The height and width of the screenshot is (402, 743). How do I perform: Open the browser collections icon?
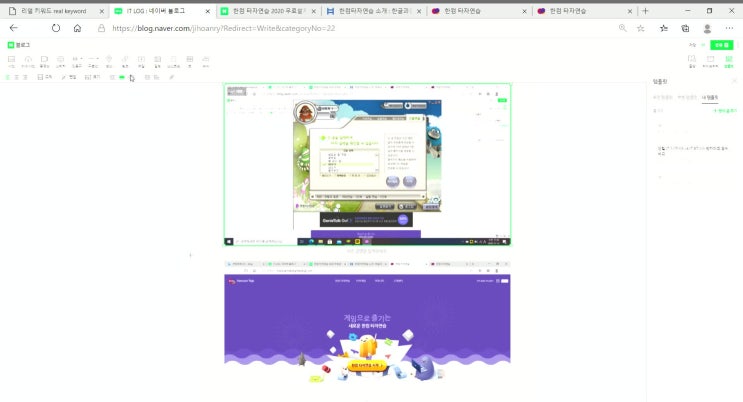tap(685, 28)
